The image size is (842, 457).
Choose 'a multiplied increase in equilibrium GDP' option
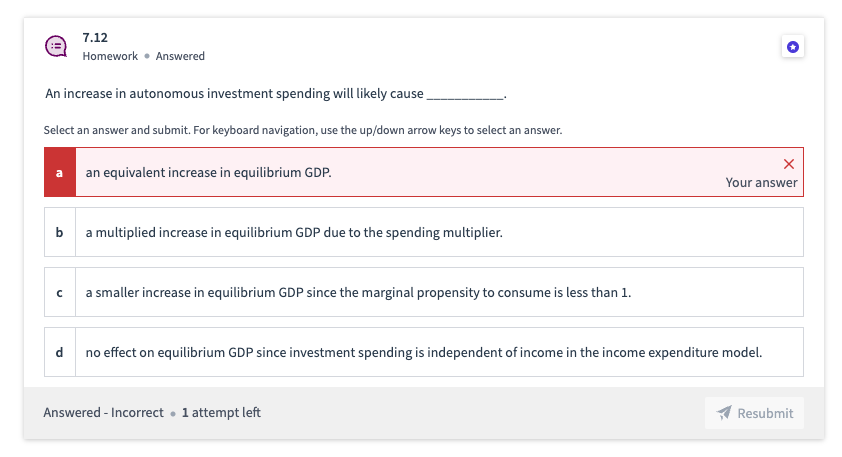(293, 232)
